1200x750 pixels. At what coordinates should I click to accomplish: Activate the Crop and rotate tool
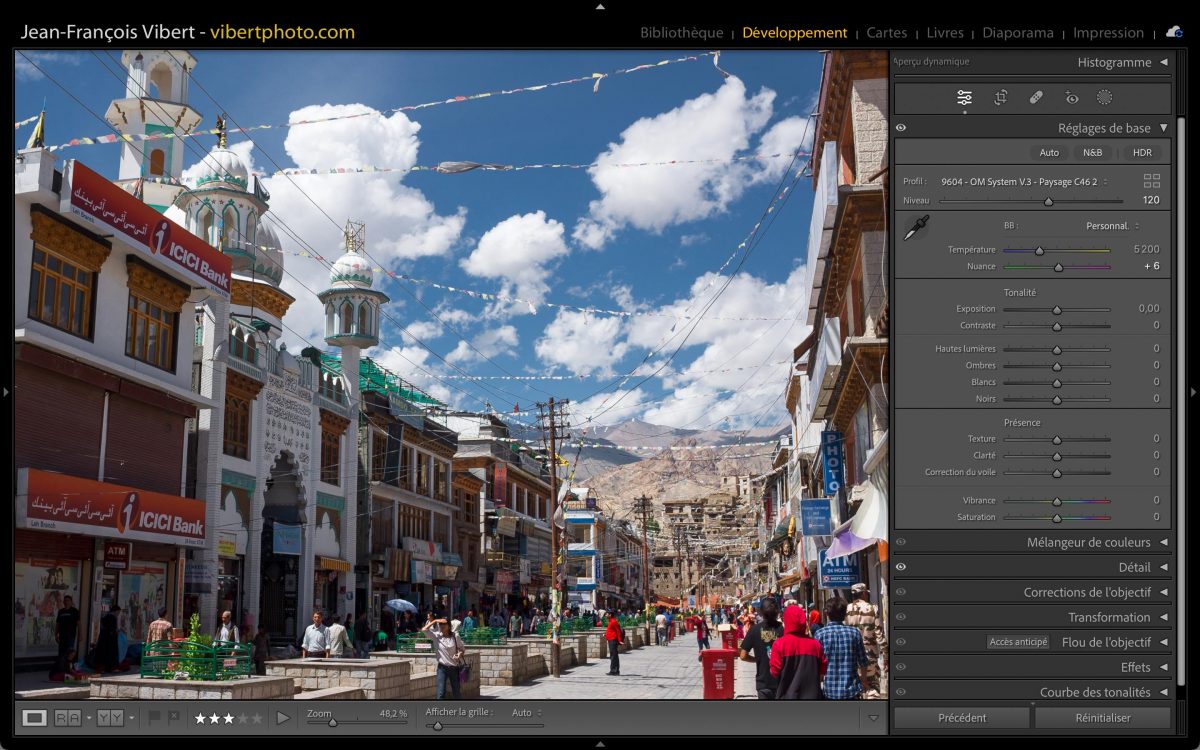[1000, 98]
